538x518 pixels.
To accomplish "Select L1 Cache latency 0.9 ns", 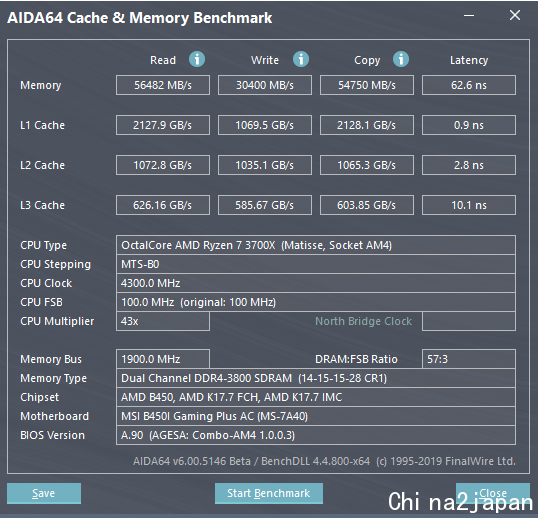I will point(469,125).
